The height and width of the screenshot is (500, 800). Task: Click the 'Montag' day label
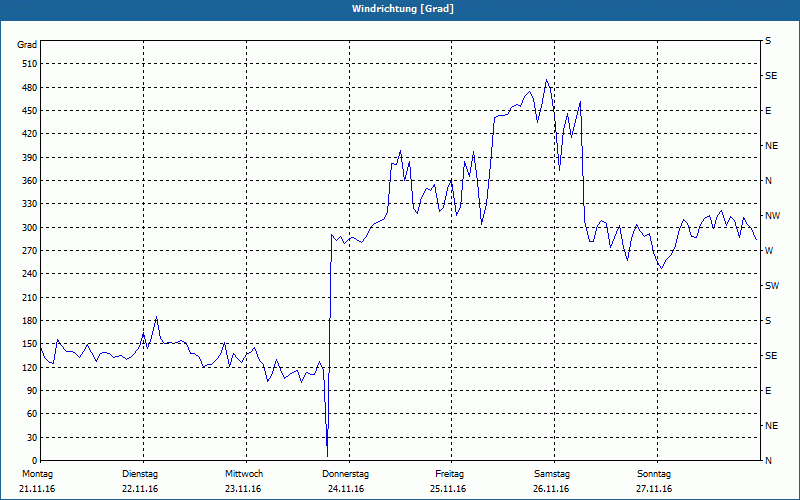pos(38,474)
